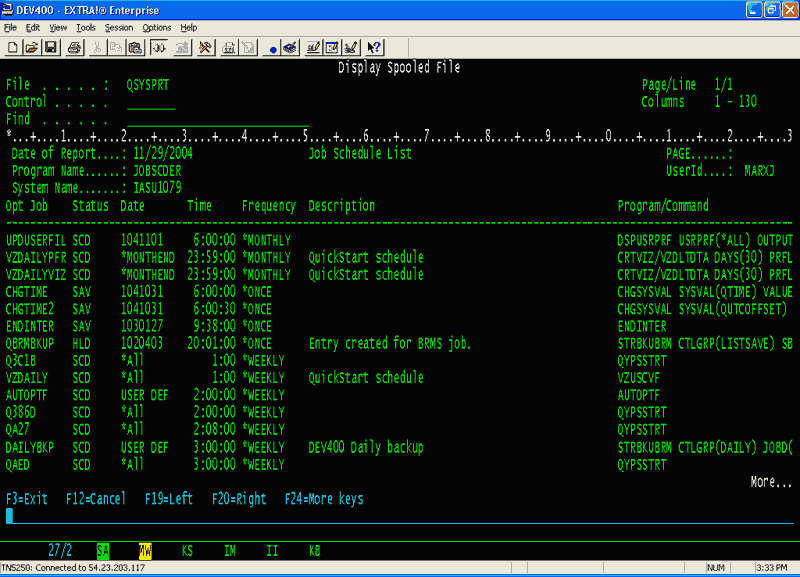Click the context help arrow icon
Image resolution: width=800 pixels, height=577 pixels.
(374, 47)
